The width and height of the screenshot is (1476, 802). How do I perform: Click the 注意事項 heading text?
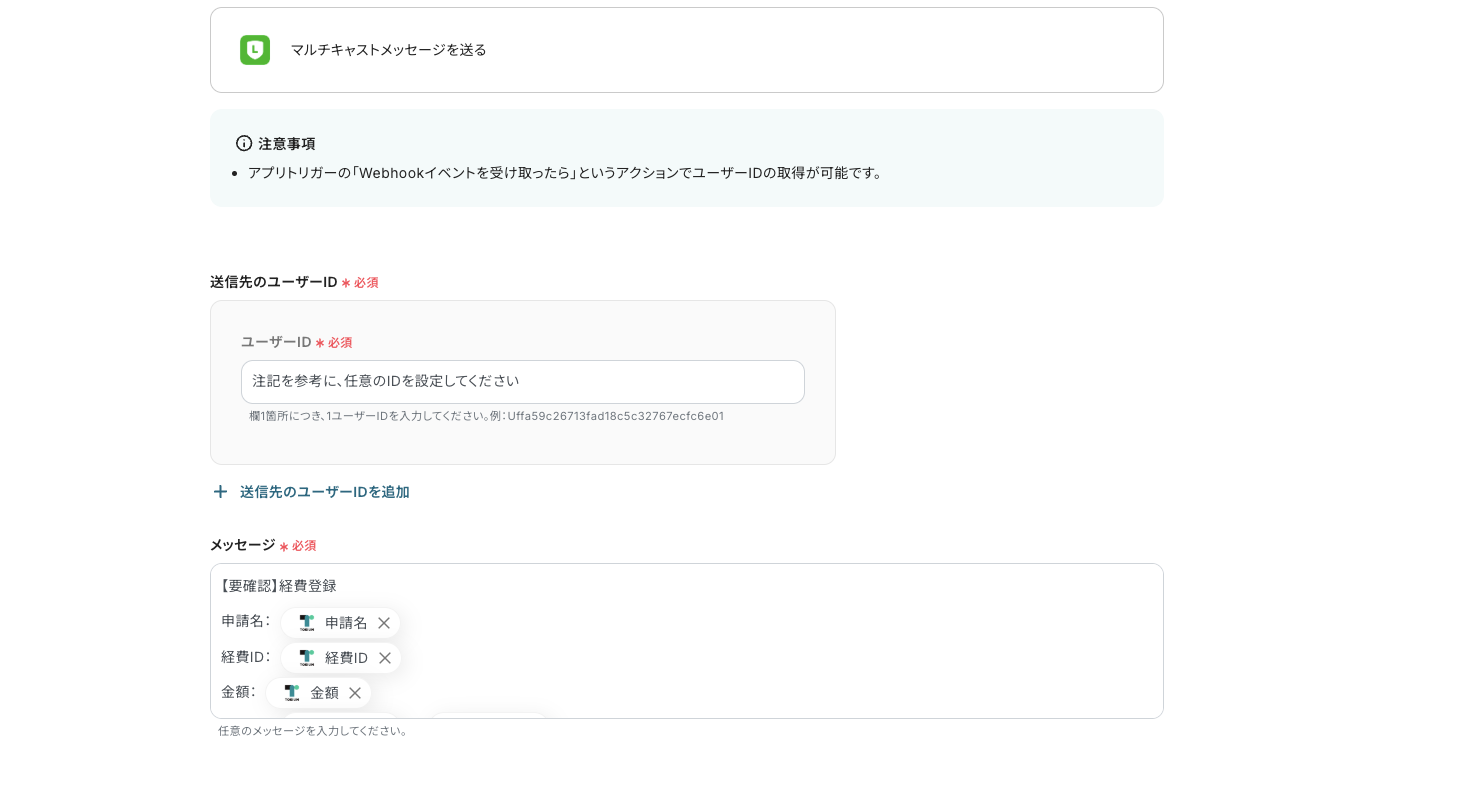pos(287,143)
